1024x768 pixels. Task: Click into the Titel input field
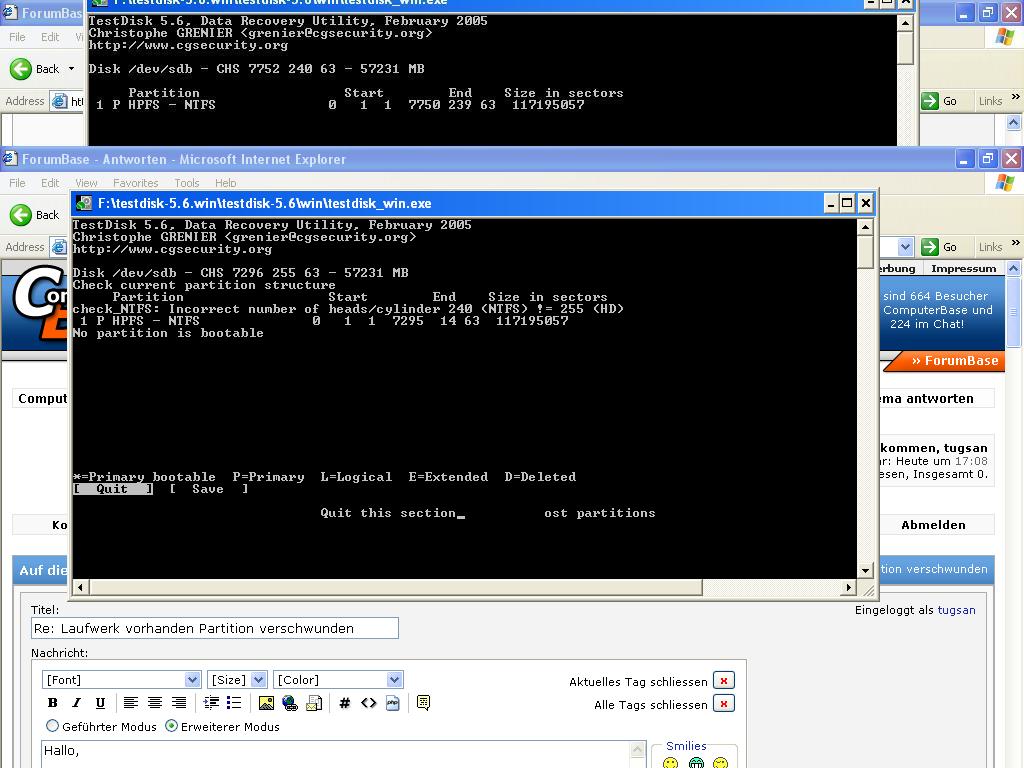215,628
